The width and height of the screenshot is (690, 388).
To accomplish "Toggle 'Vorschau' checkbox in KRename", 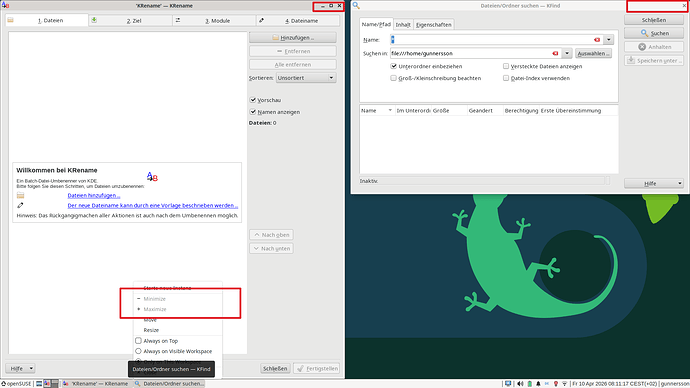I will coord(253,100).
